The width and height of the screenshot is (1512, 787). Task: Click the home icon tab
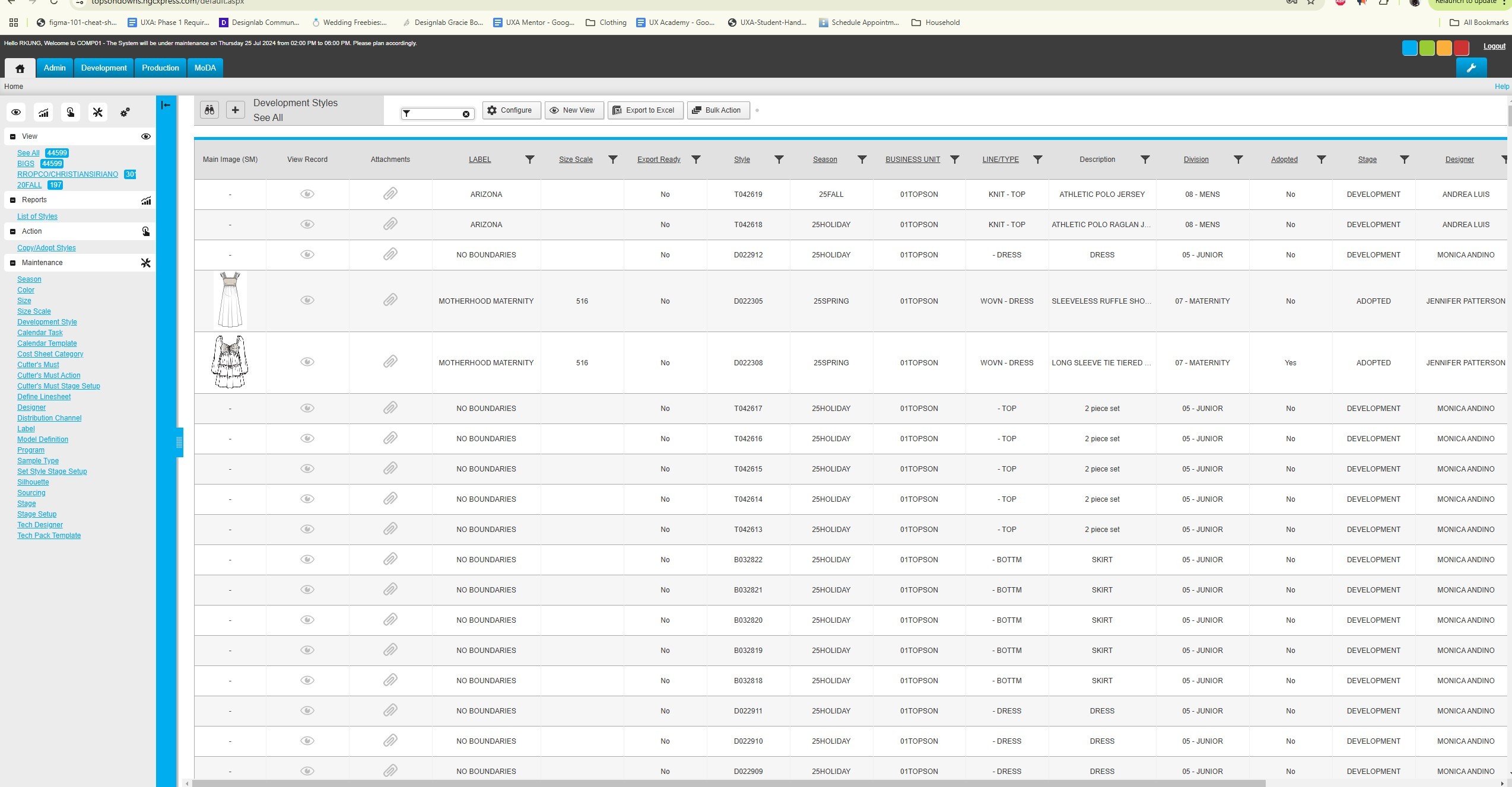(x=20, y=69)
